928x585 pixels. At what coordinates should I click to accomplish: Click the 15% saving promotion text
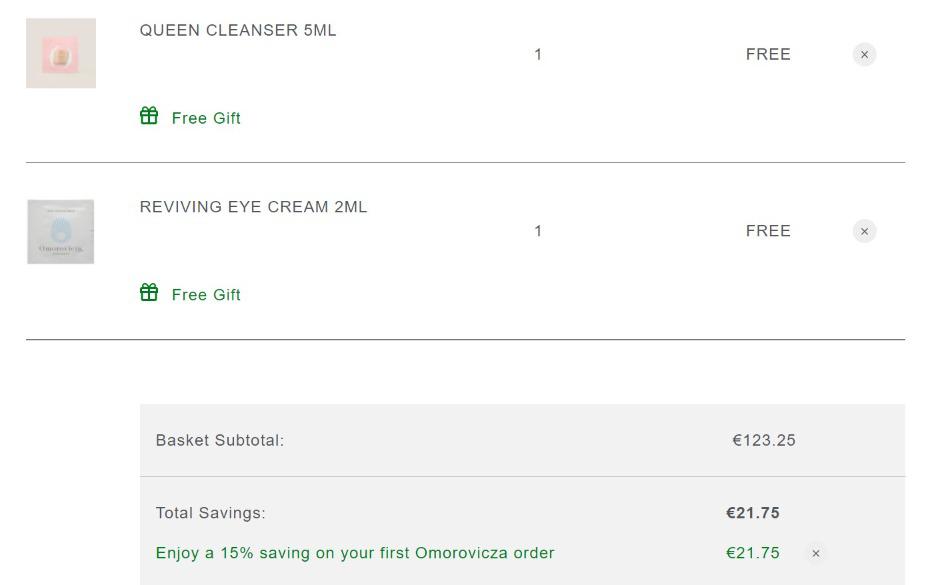[x=355, y=553]
